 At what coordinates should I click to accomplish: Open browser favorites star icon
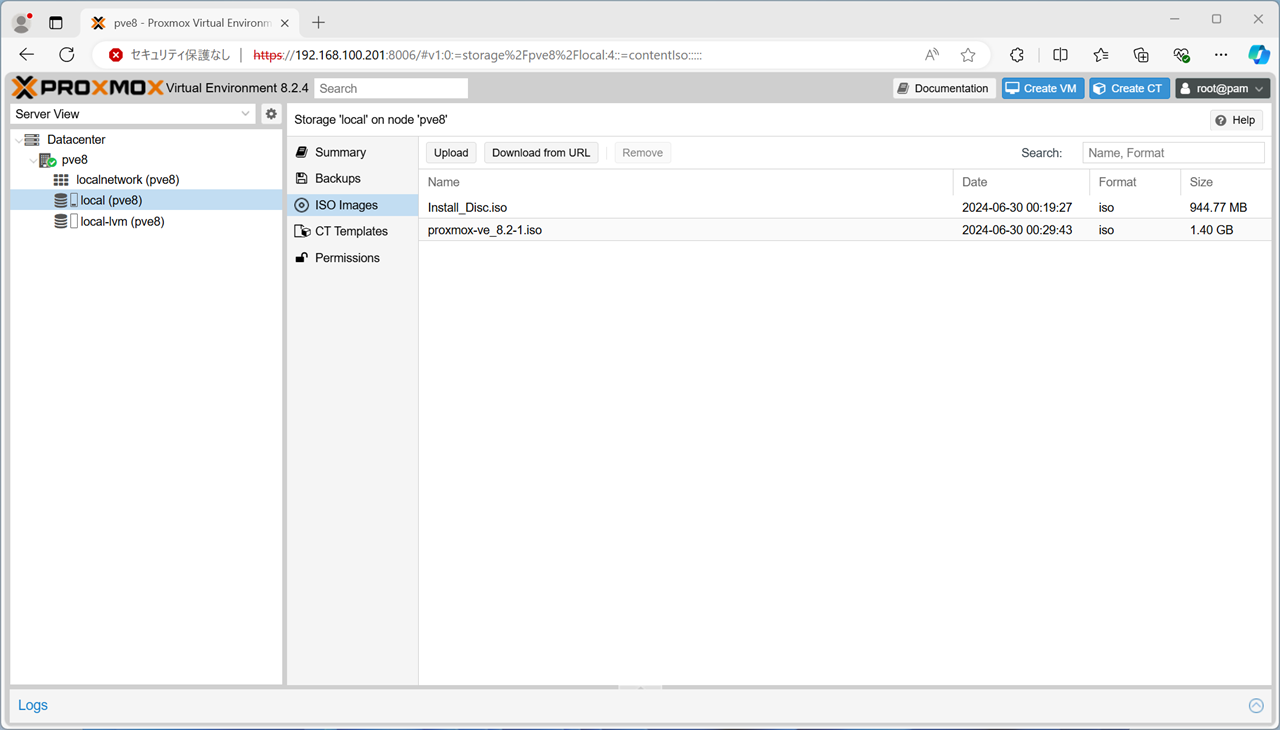tap(967, 55)
